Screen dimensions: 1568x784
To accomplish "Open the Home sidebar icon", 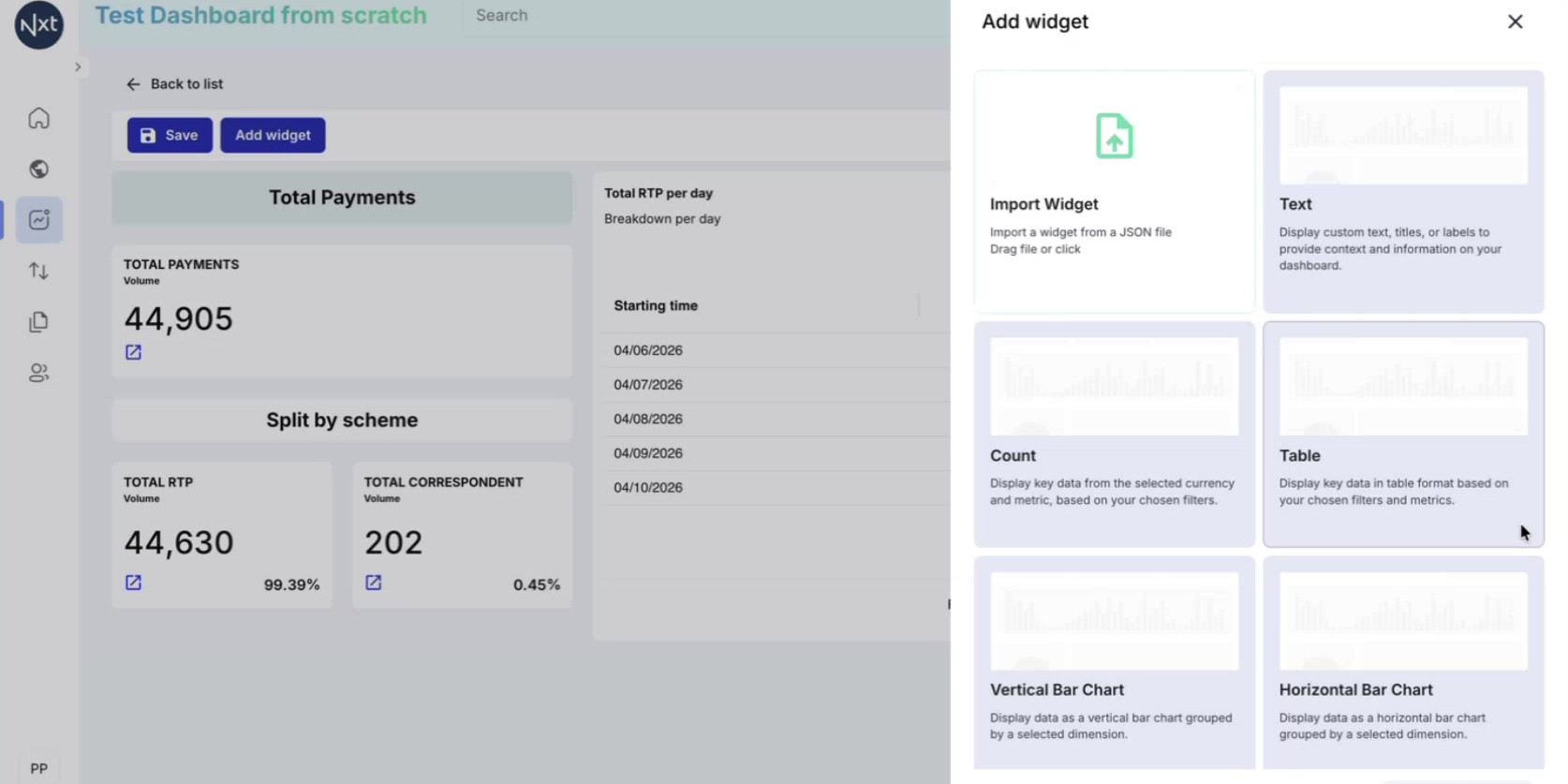I will (38, 118).
